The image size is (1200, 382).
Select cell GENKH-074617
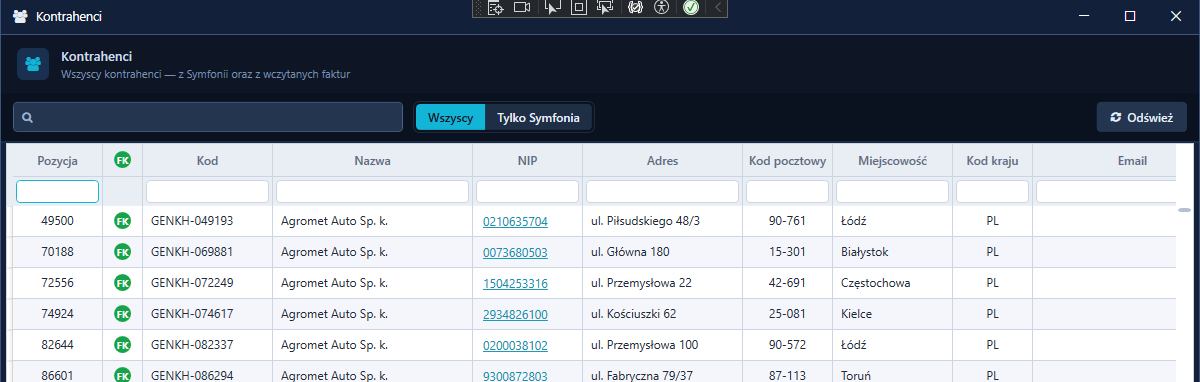(207, 314)
